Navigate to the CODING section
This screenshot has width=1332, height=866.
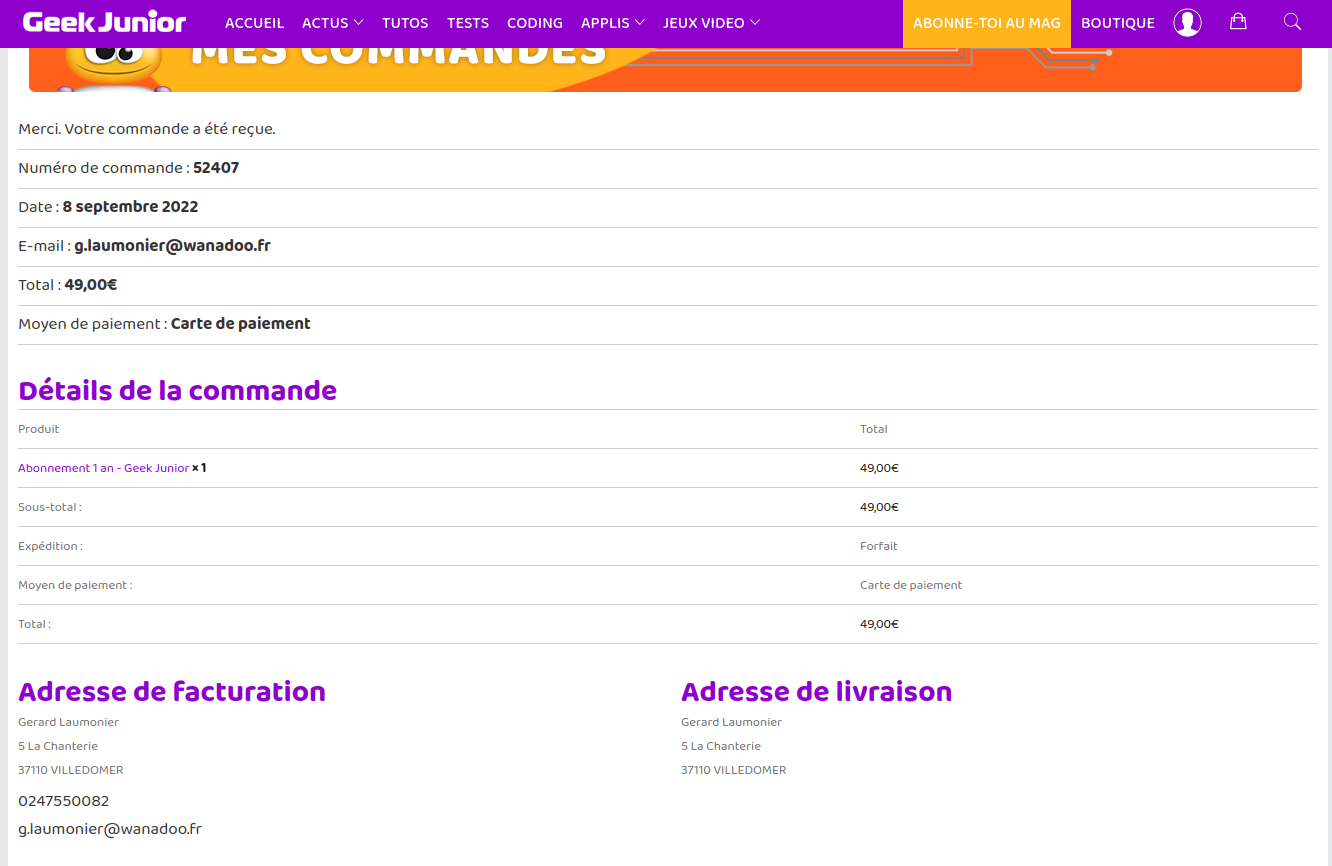click(535, 23)
